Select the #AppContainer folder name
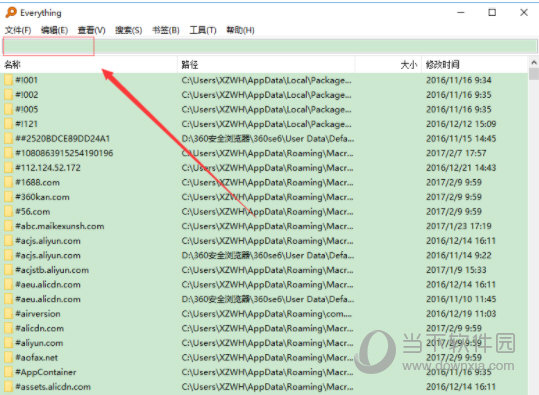The width and height of the screenshot is (539, 395). point(46,372)
